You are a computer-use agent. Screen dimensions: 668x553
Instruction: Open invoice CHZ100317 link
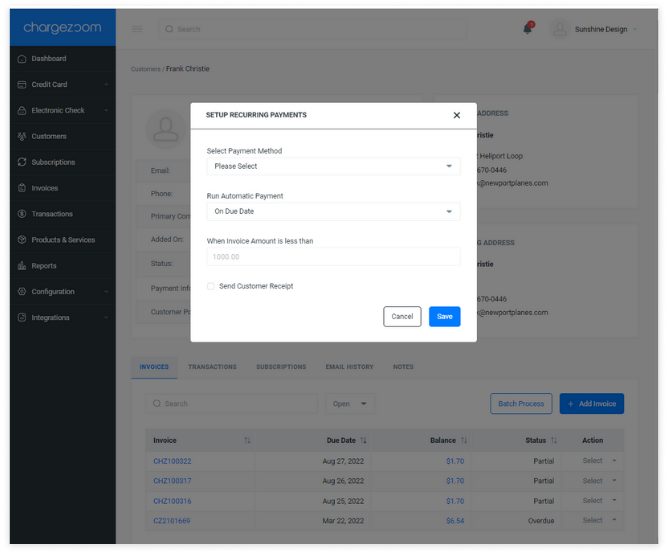(x=173, y=481)
